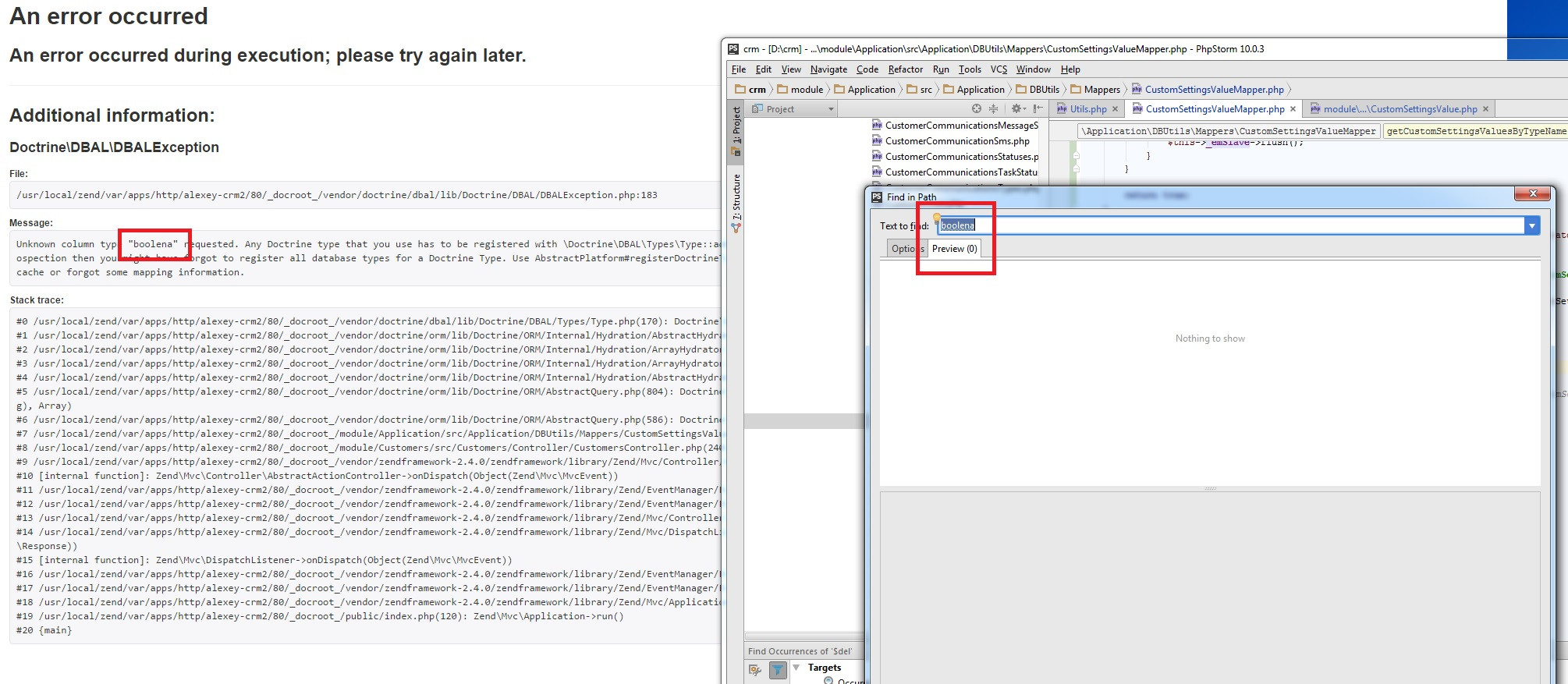Click the lightbulb hint icon near search field

(937, 218)
